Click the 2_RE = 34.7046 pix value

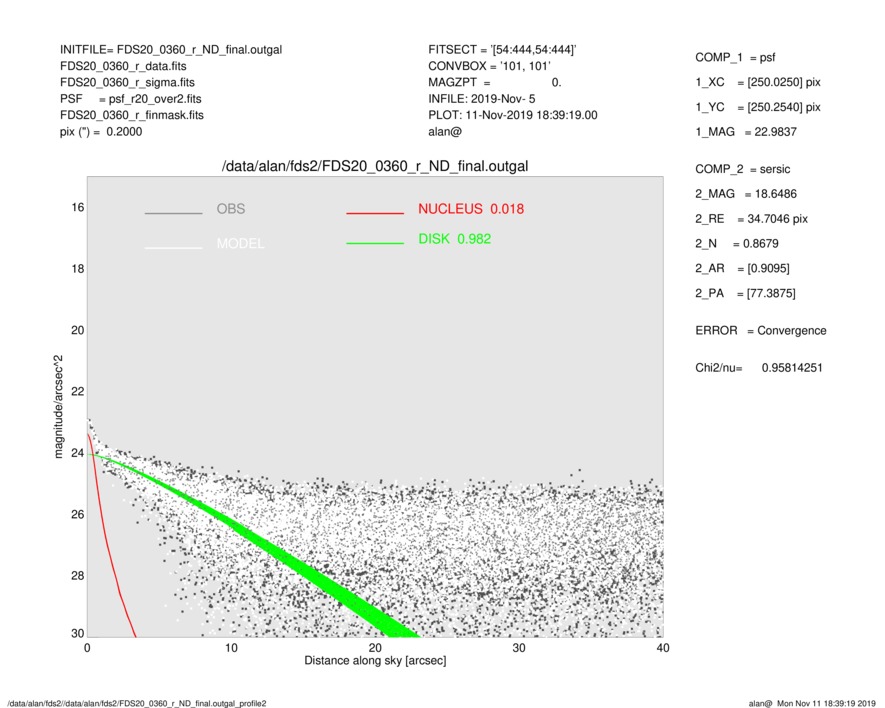point(751,219)
